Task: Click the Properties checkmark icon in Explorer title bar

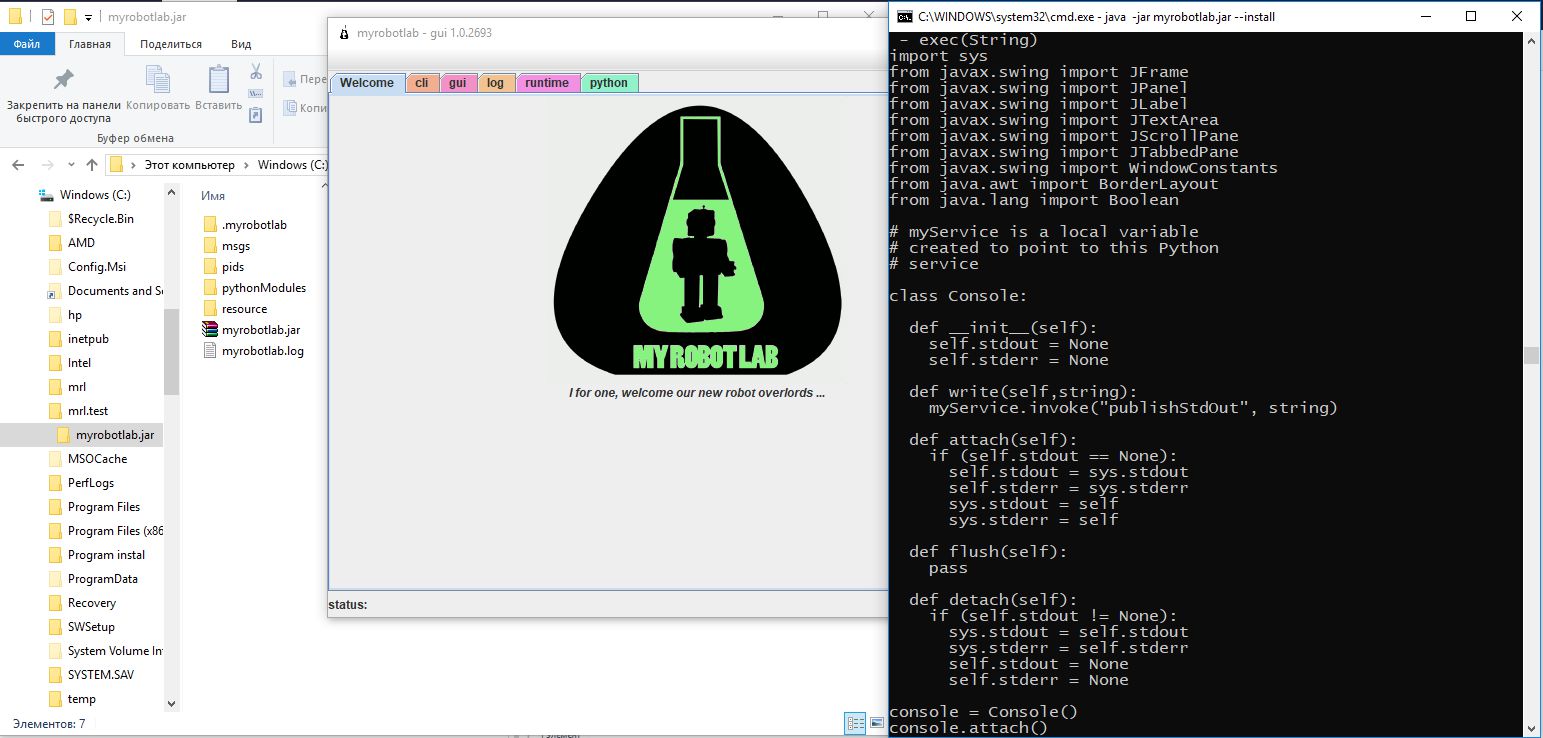Action: pos(47,17)
